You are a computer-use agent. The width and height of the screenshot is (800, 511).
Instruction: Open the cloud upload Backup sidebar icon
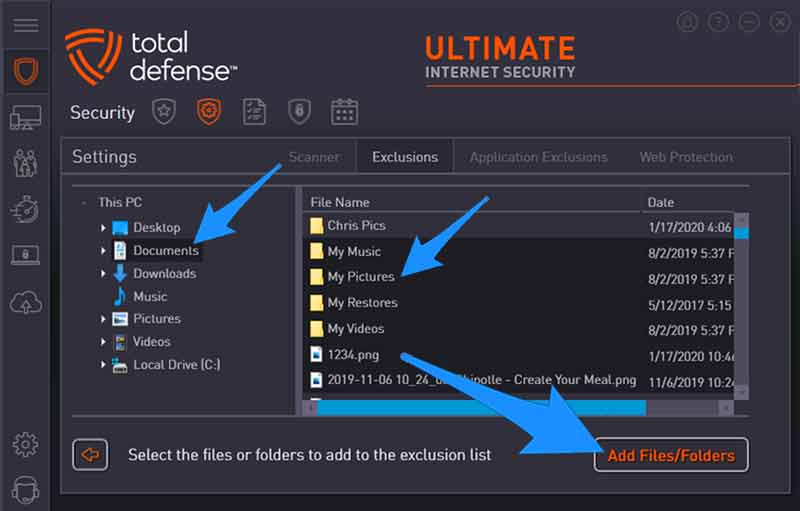25,300
